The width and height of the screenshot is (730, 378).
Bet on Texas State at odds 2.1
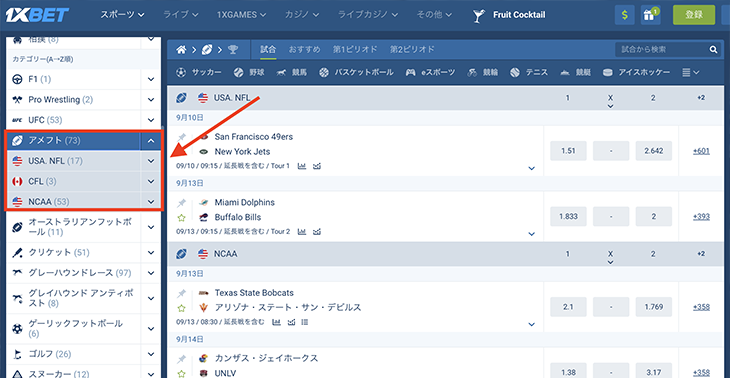(568, 307)
